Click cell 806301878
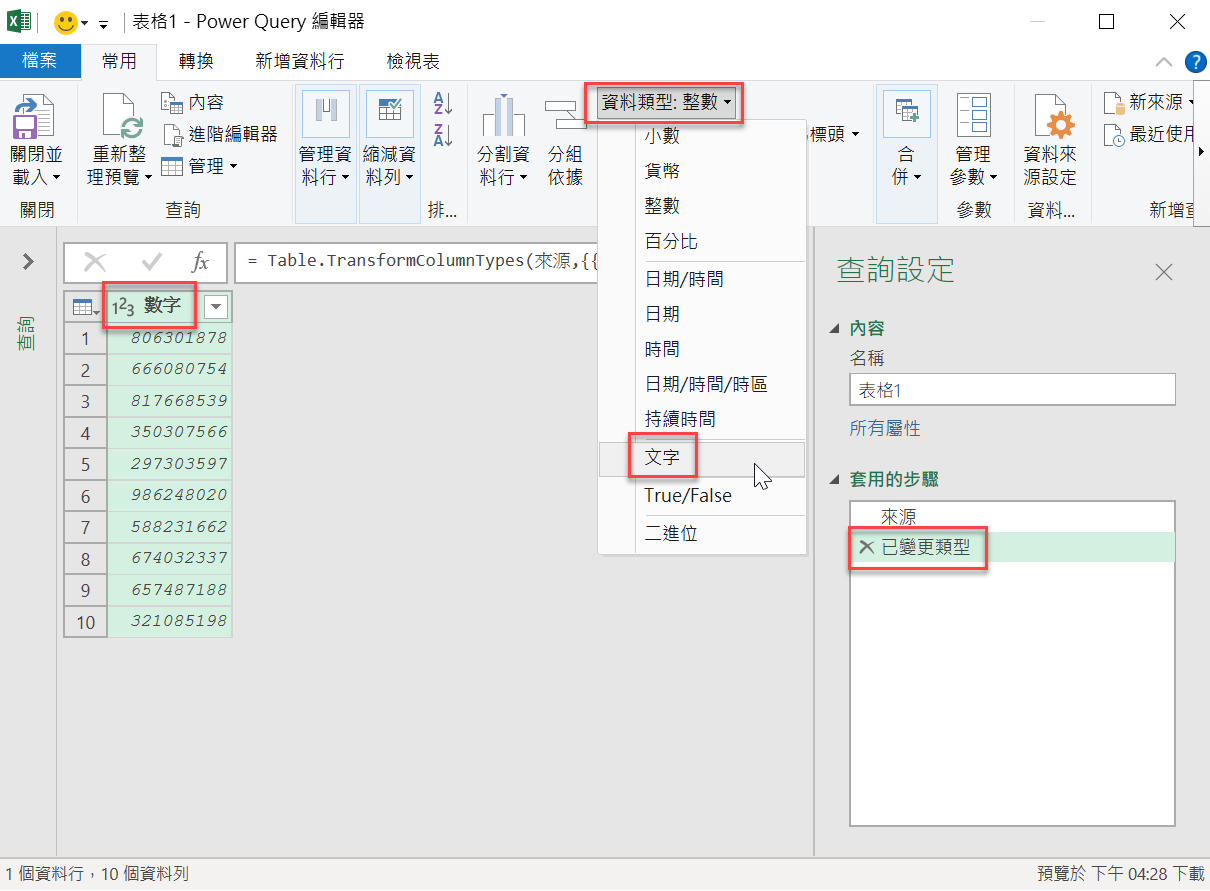The image size is (1210, 891). click(x=170, y=338)
